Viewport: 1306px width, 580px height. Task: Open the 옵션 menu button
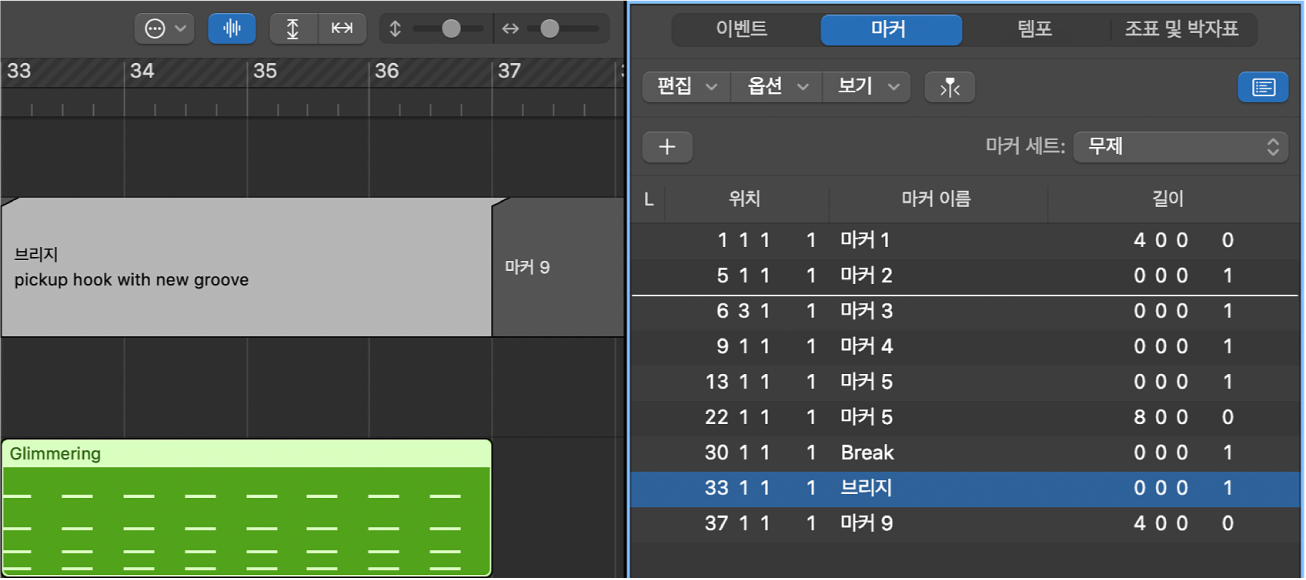tap(775, 87)
